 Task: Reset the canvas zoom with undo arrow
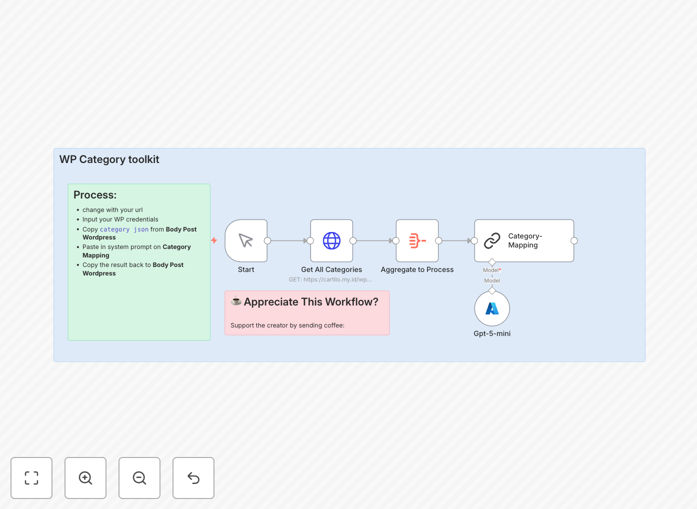[x=193, y=478]
